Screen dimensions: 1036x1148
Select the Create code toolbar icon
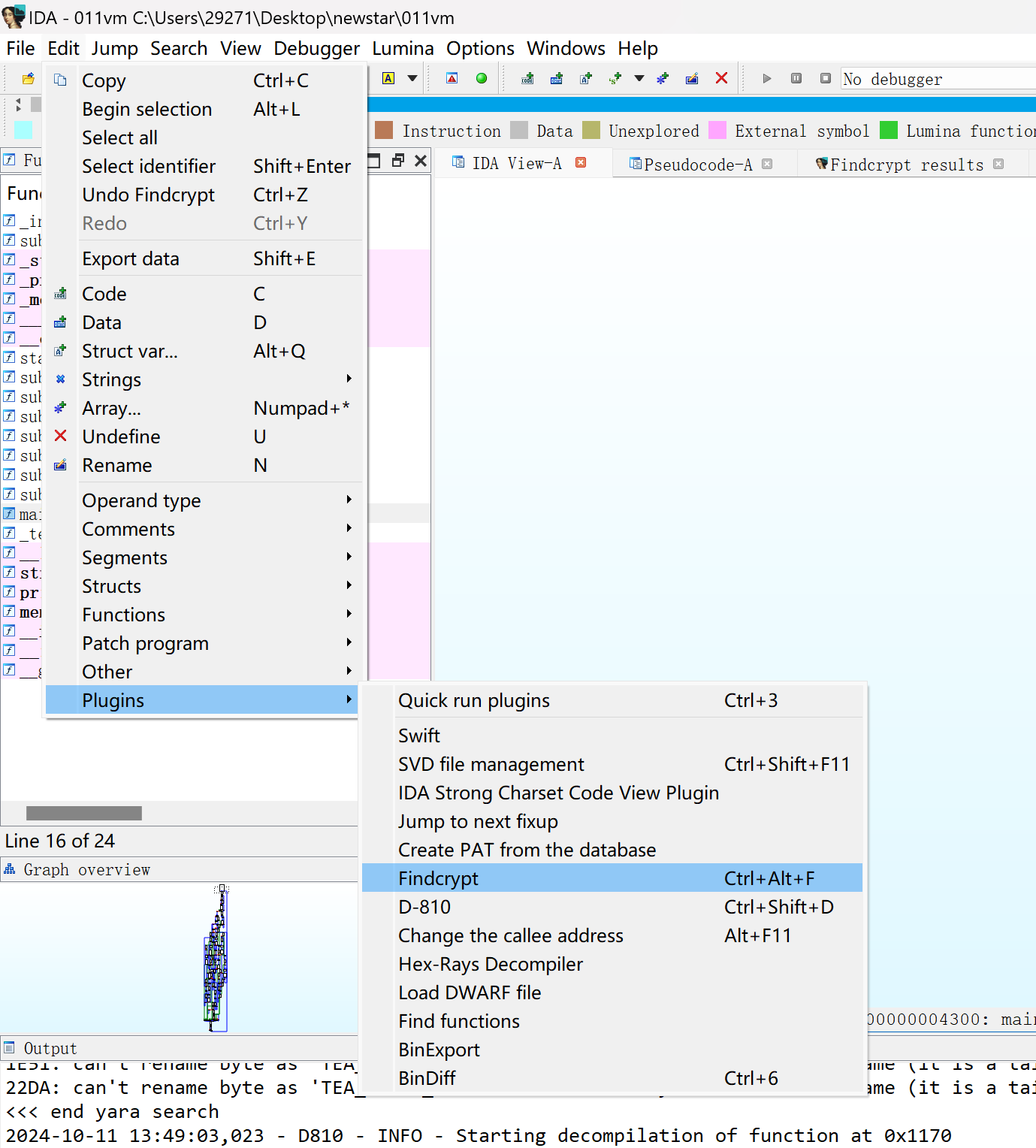(527, 77)
